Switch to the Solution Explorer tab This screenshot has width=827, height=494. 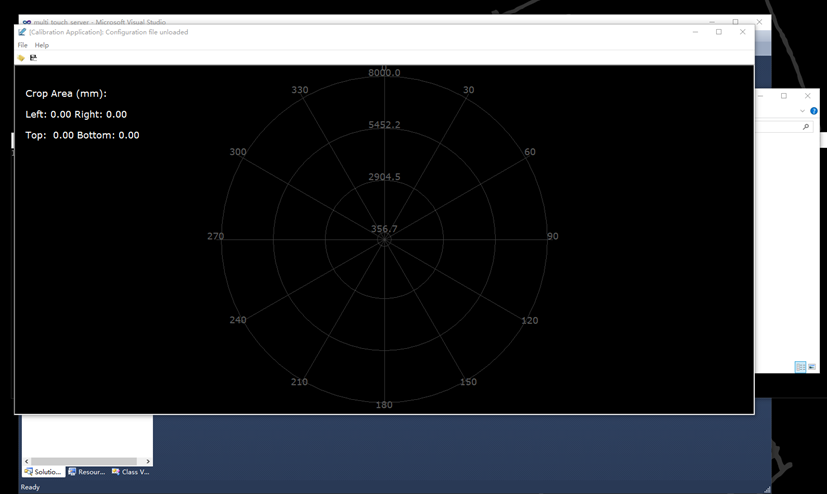44,471
